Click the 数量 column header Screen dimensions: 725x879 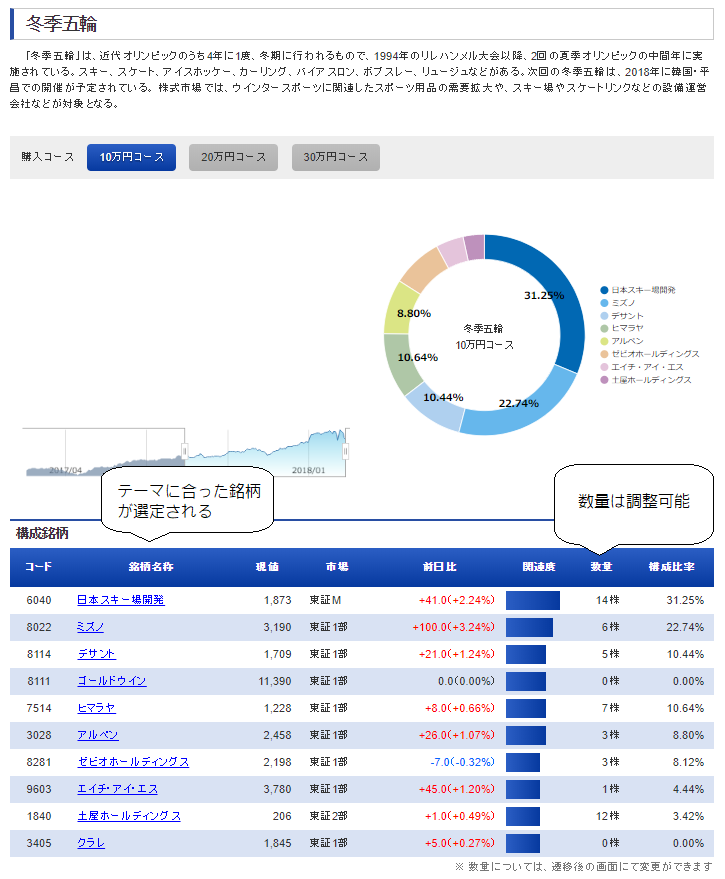601,567
